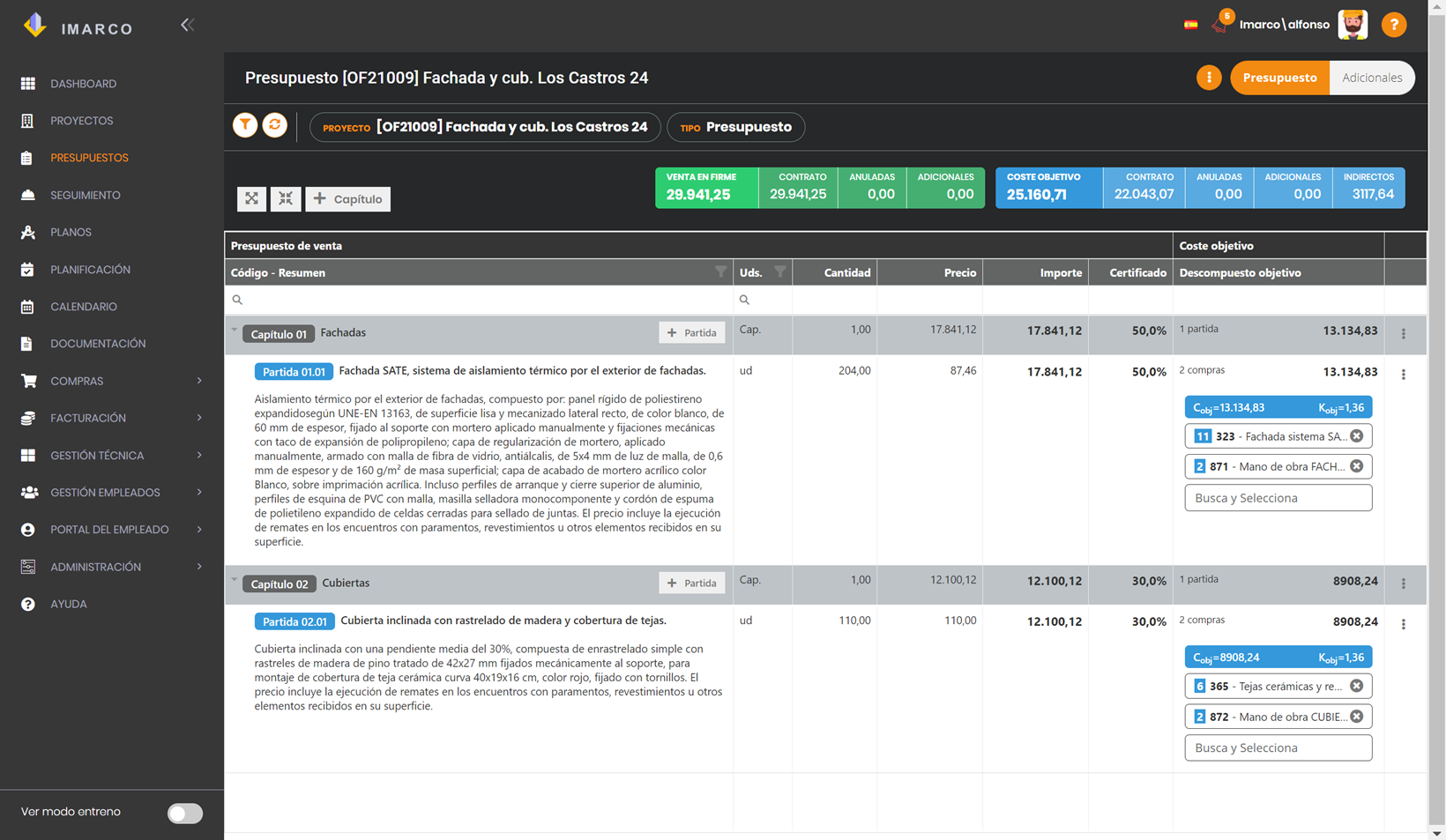Click the Busca y Selecciona field under Partida 01.01
This screenshot has width=1446, height=840.
click(1278, 498)
